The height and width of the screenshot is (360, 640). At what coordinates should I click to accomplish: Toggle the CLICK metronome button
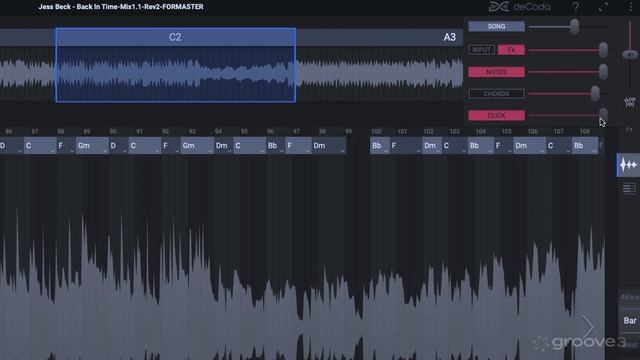pyautogui.click(x=496, y=116)
